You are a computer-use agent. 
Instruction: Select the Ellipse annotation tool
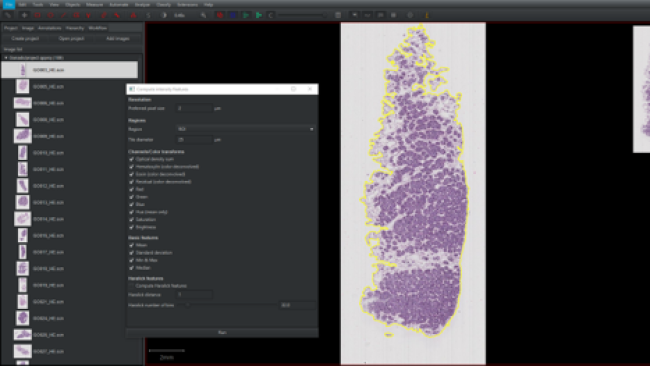coord(51,15)
